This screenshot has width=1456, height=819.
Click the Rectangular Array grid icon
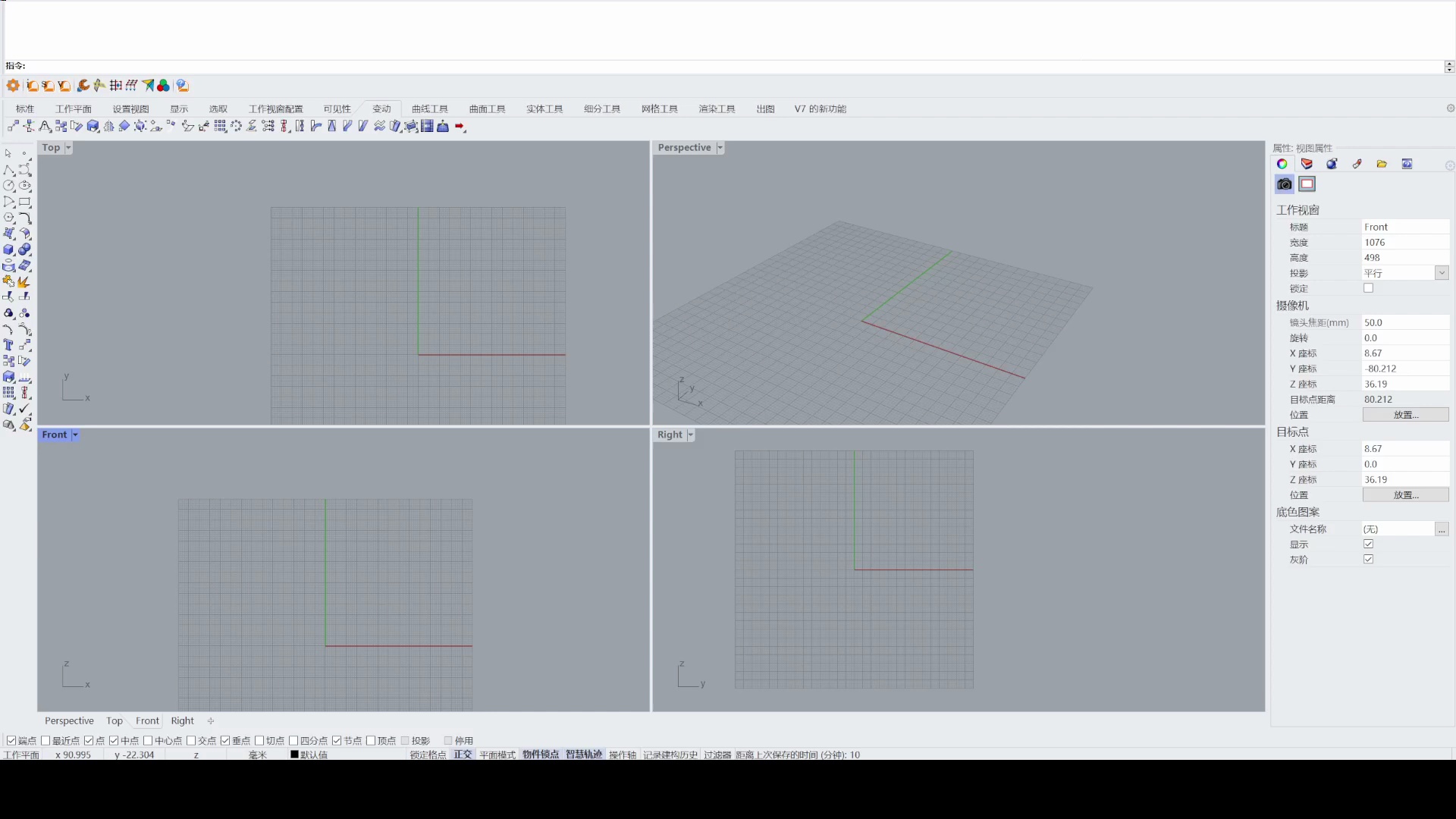pos(220,126)
